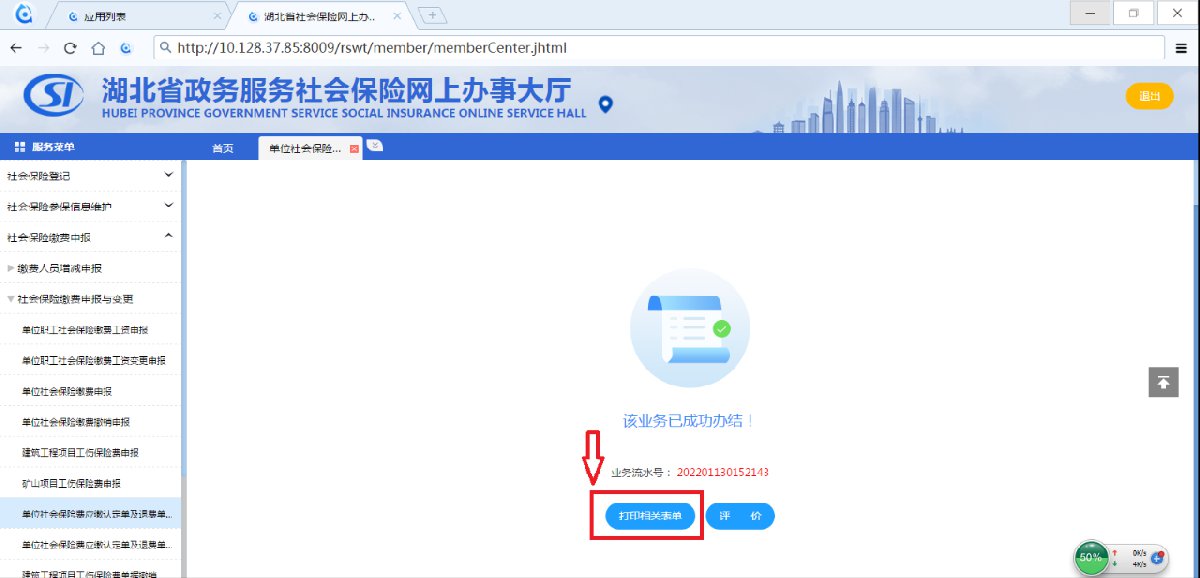Image resolution: width=1200 pixels, height=578 pixels.
Task: Close the 单位社会保险... page tab
Action: (x=354, y=148)
